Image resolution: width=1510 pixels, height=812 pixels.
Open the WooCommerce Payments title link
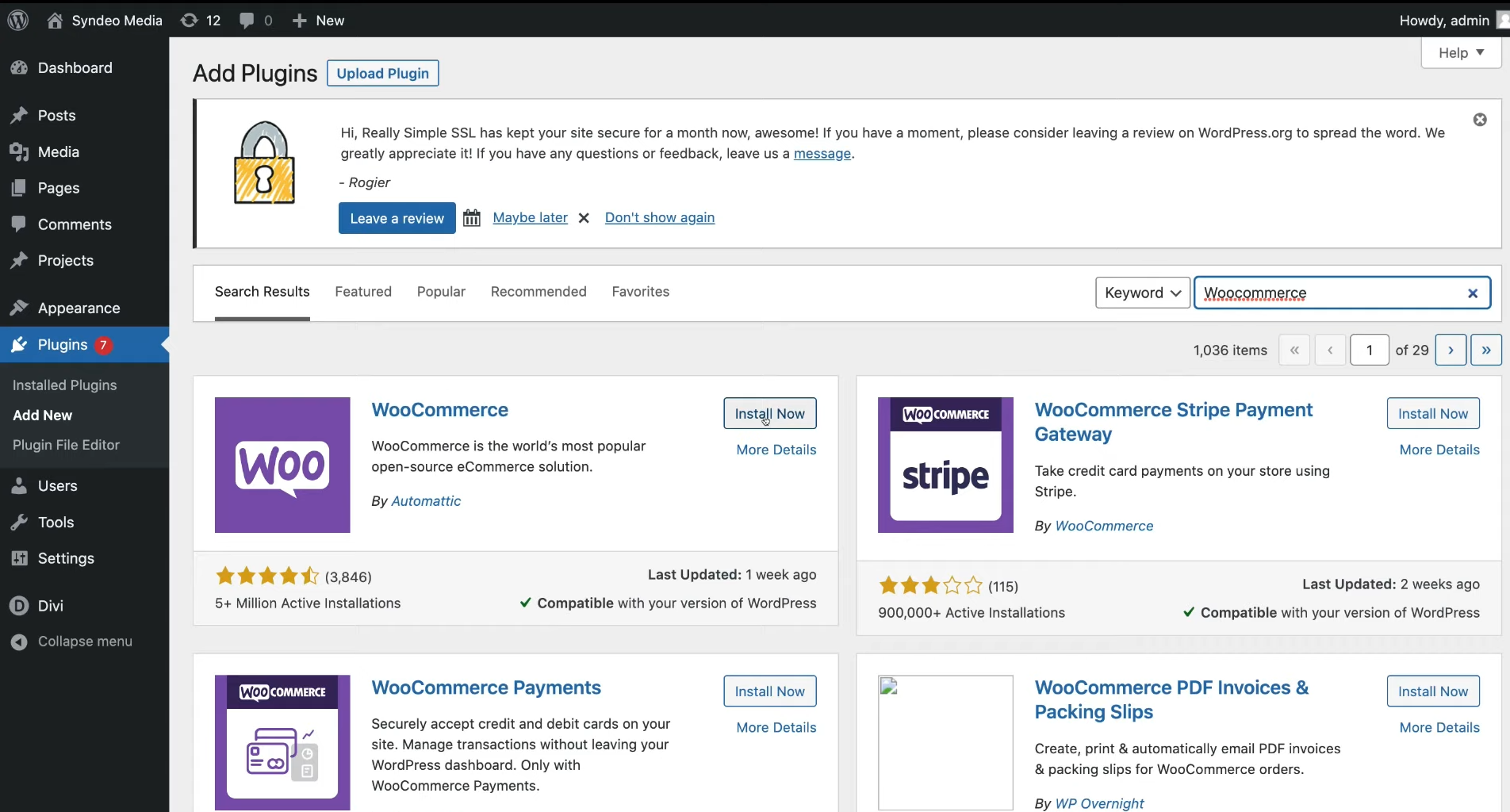click(x=486, y=688)
